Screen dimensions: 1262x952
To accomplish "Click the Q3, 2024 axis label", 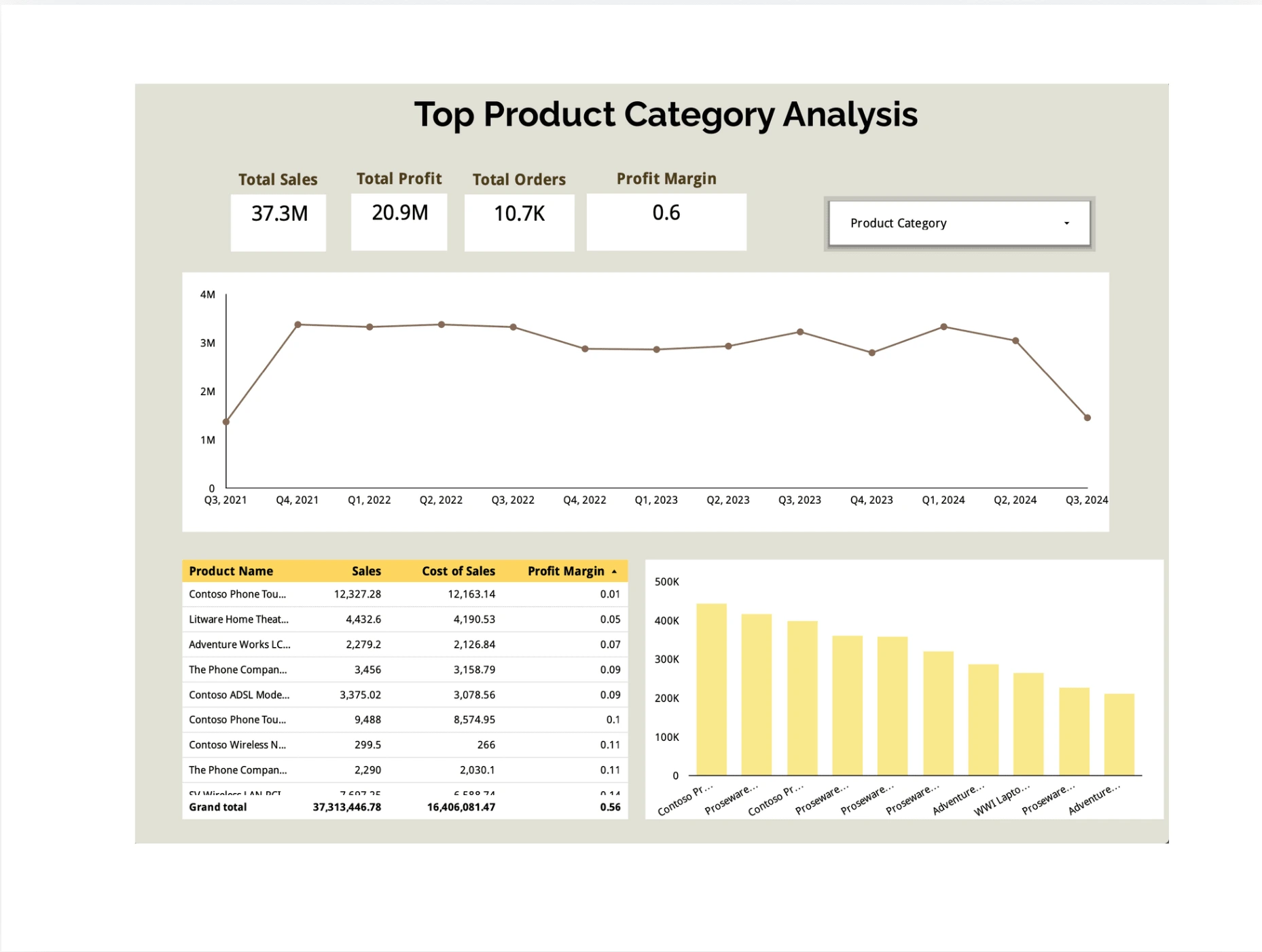I will tap(1087, 500).
